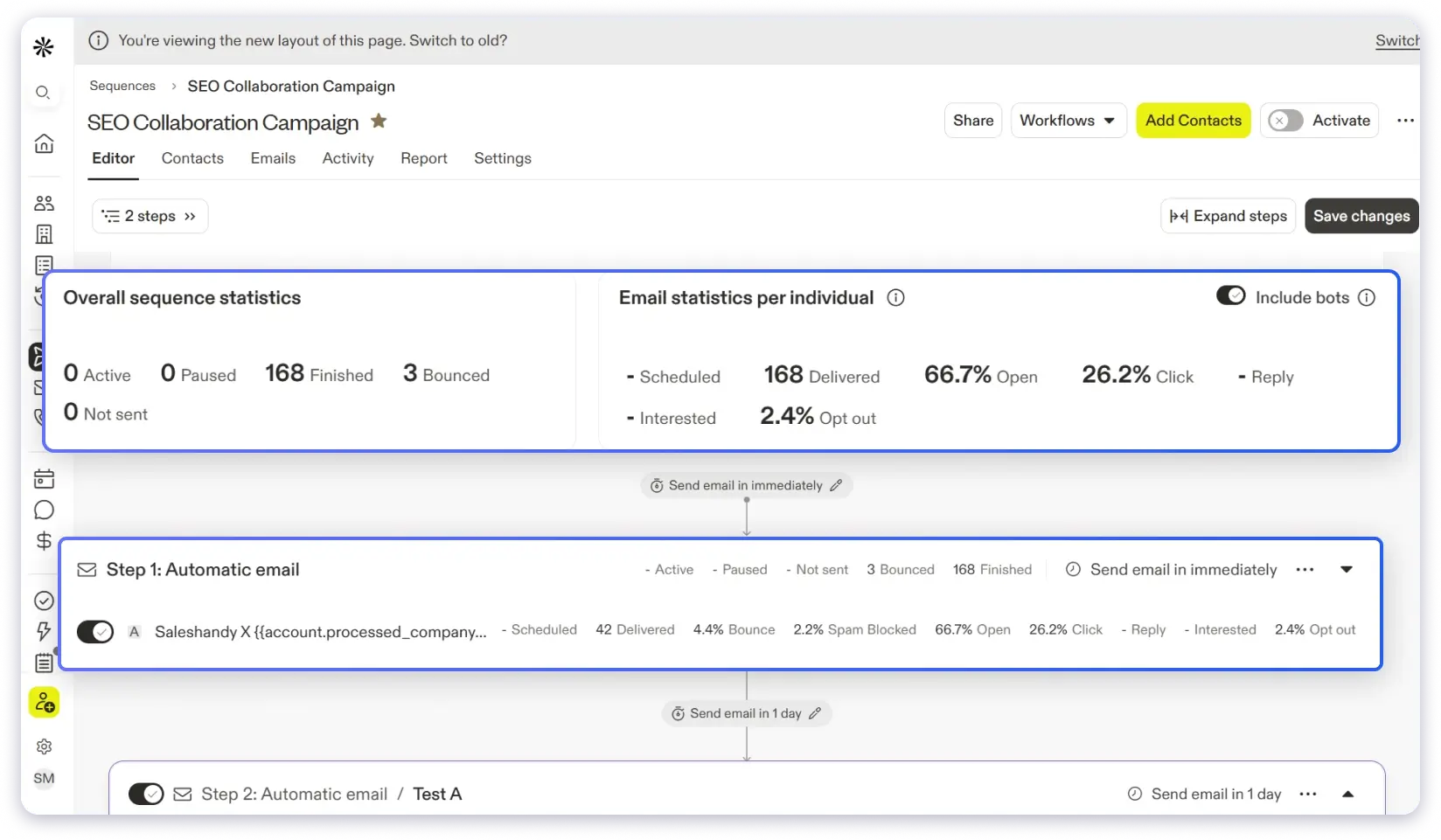This screenshot has height=840, width=1441.
Task: Open the Workflows dropdown
Action: pyautogui.click(x=1067, y=121)
